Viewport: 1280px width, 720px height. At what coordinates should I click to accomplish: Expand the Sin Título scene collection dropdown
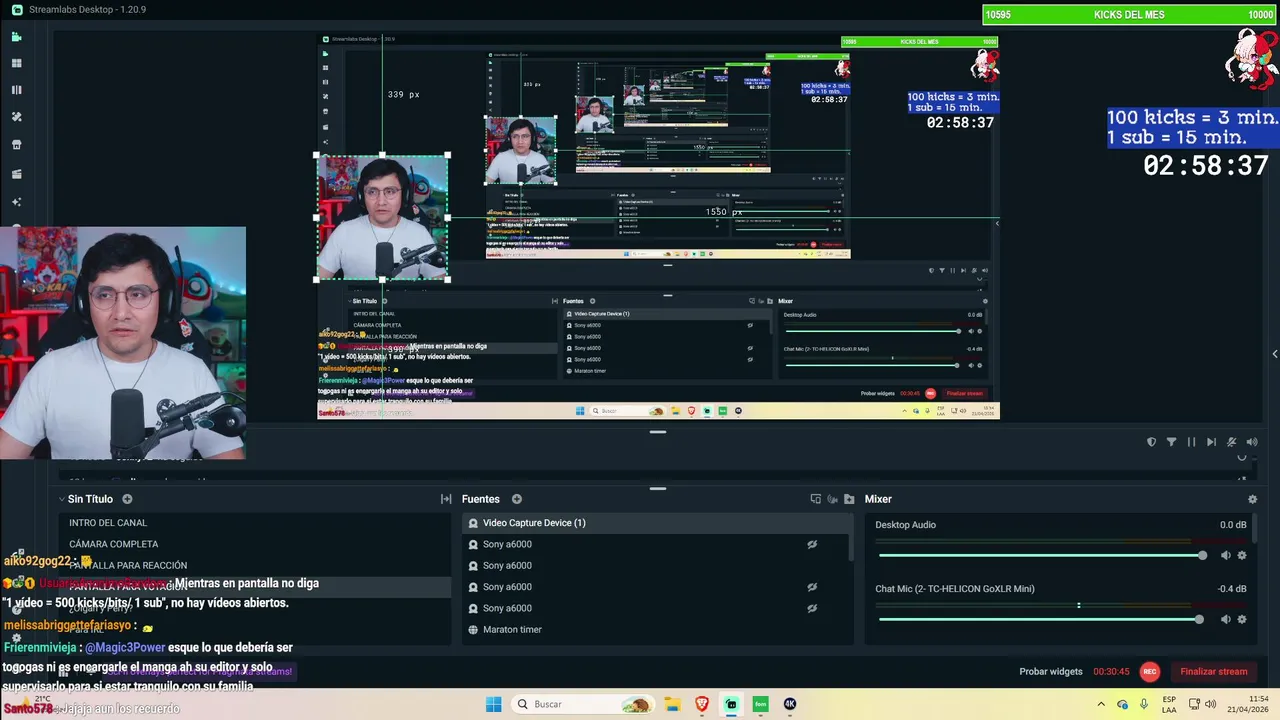(62, 499)
